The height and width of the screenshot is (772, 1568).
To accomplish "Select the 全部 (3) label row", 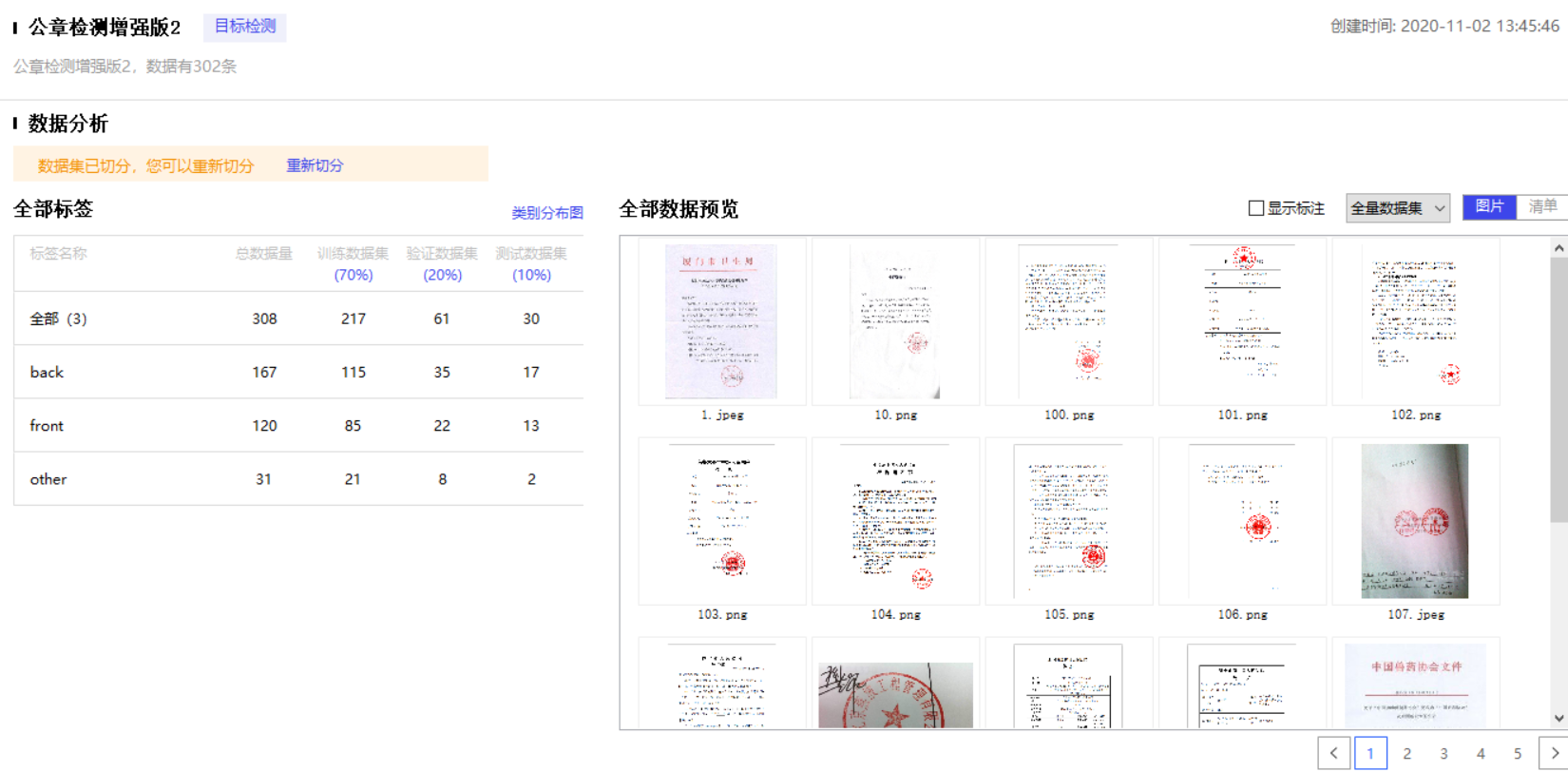I will tap(298, 318).
